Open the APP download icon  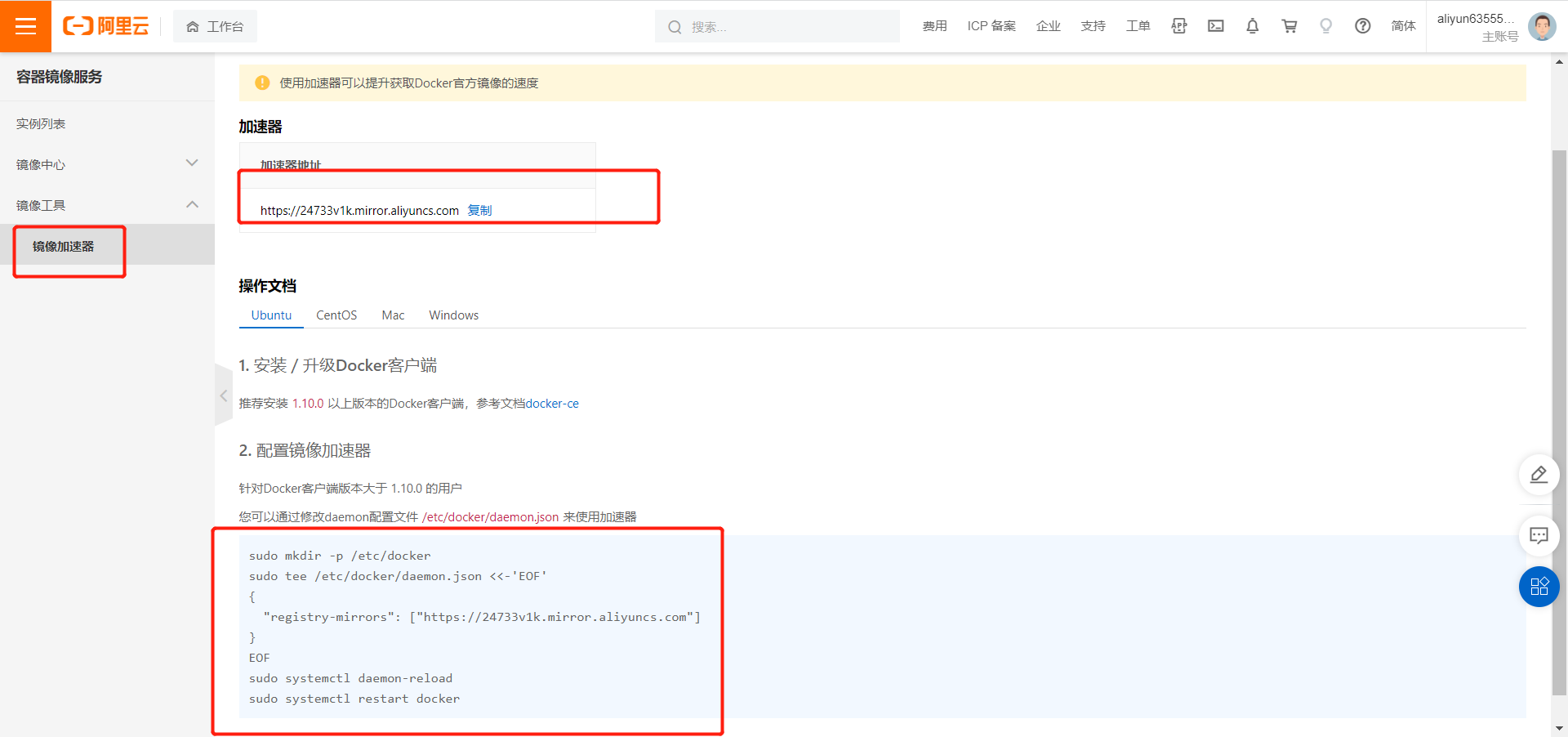(1179, 26)
